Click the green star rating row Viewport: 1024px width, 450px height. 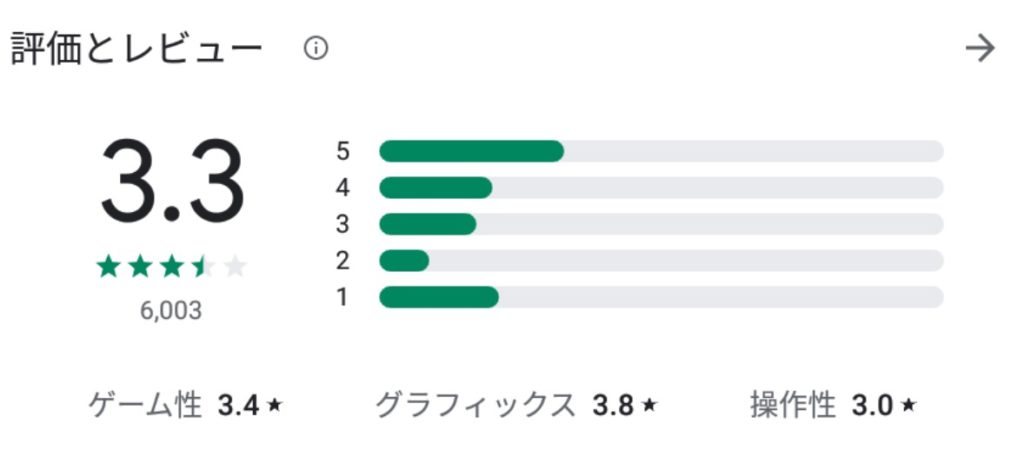[171, 266]
